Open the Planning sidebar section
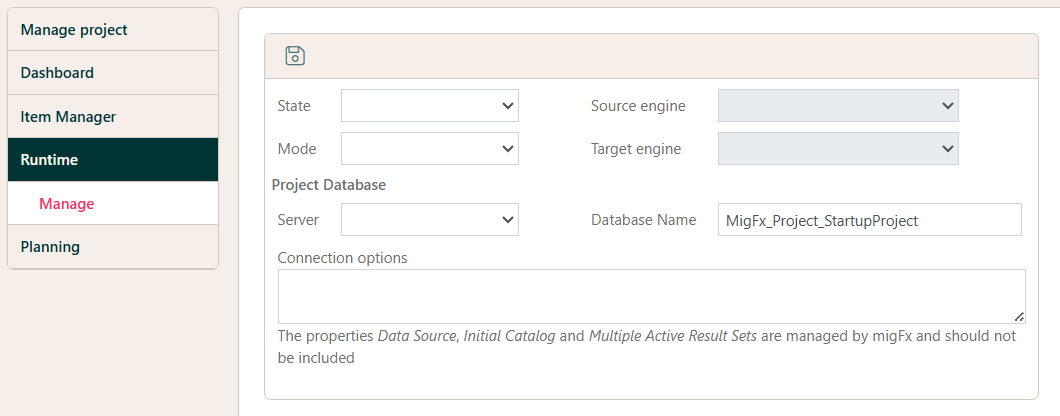 point(112,247)
